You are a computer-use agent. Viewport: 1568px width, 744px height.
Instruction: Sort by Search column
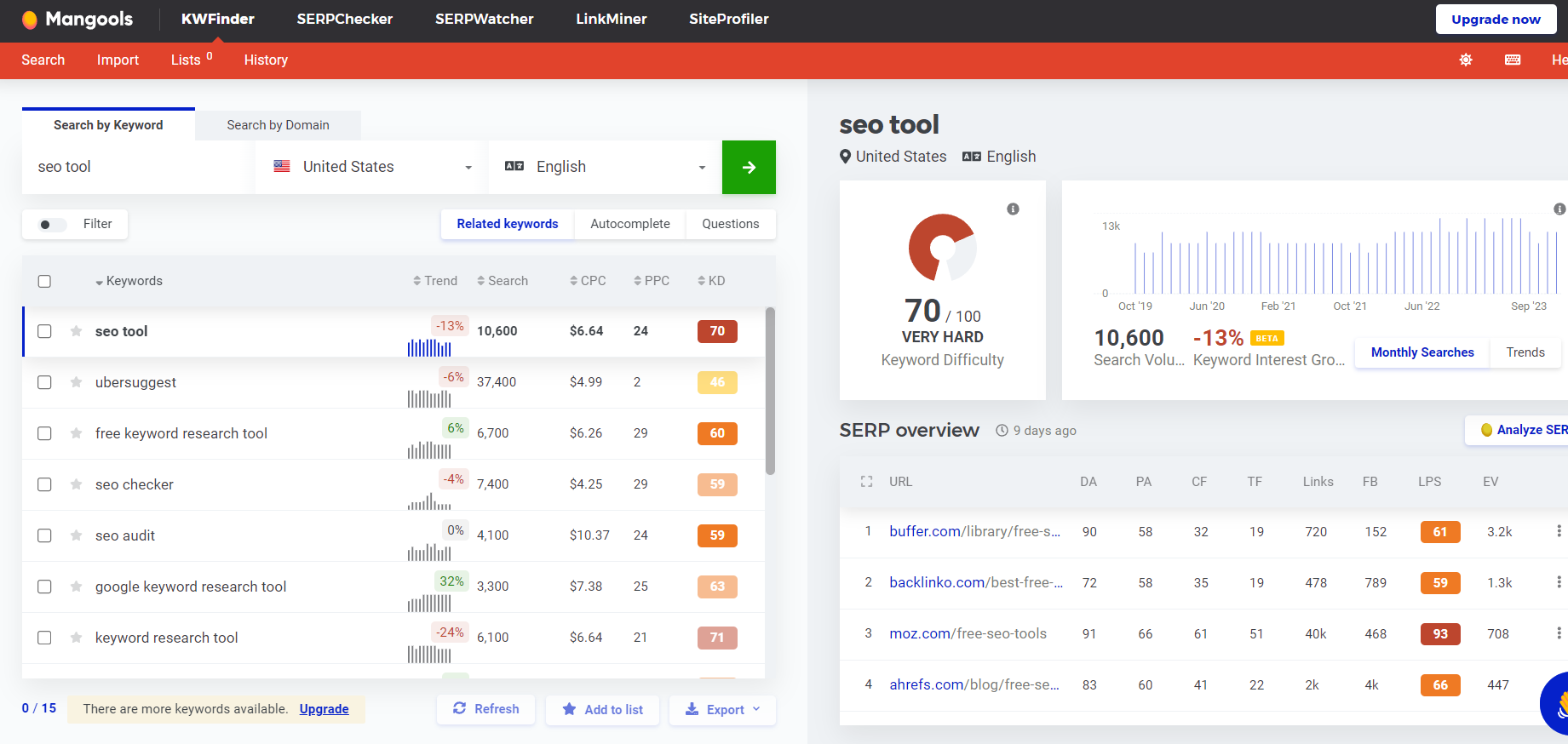click(x=503, y=281)
